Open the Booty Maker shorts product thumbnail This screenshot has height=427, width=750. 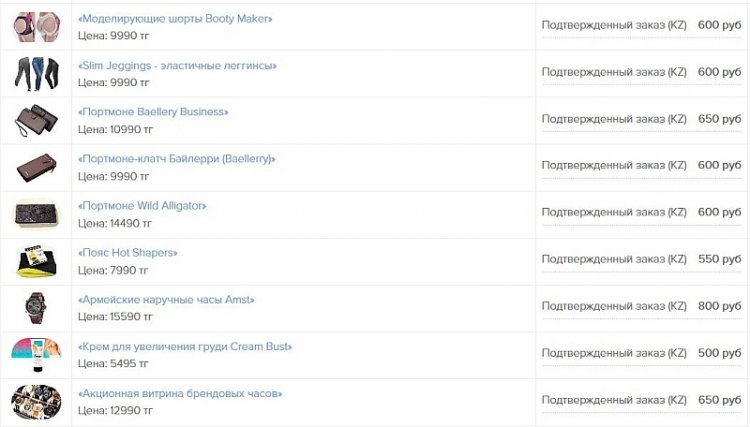[x=36, y=27]
